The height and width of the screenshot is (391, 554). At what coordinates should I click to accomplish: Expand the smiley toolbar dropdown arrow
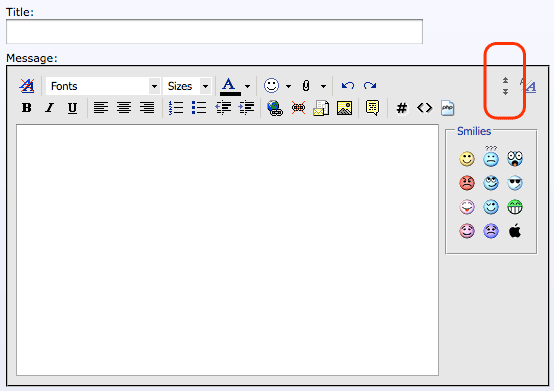tap(288, 86)
